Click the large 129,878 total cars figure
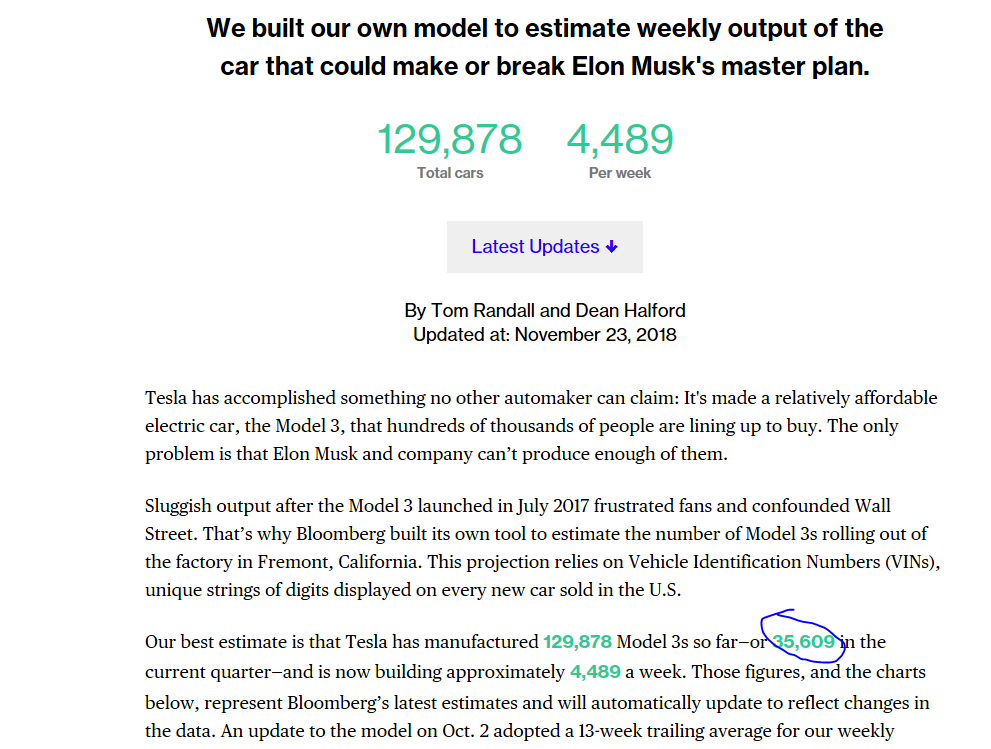Image resolution: width=991 pixels, height=749 pixels. (x=449, y=140)
